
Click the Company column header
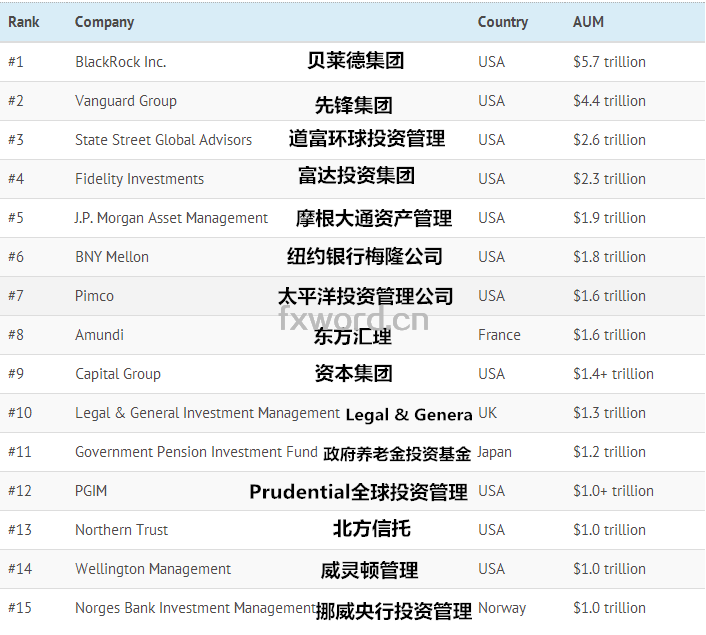click(104, 22)
